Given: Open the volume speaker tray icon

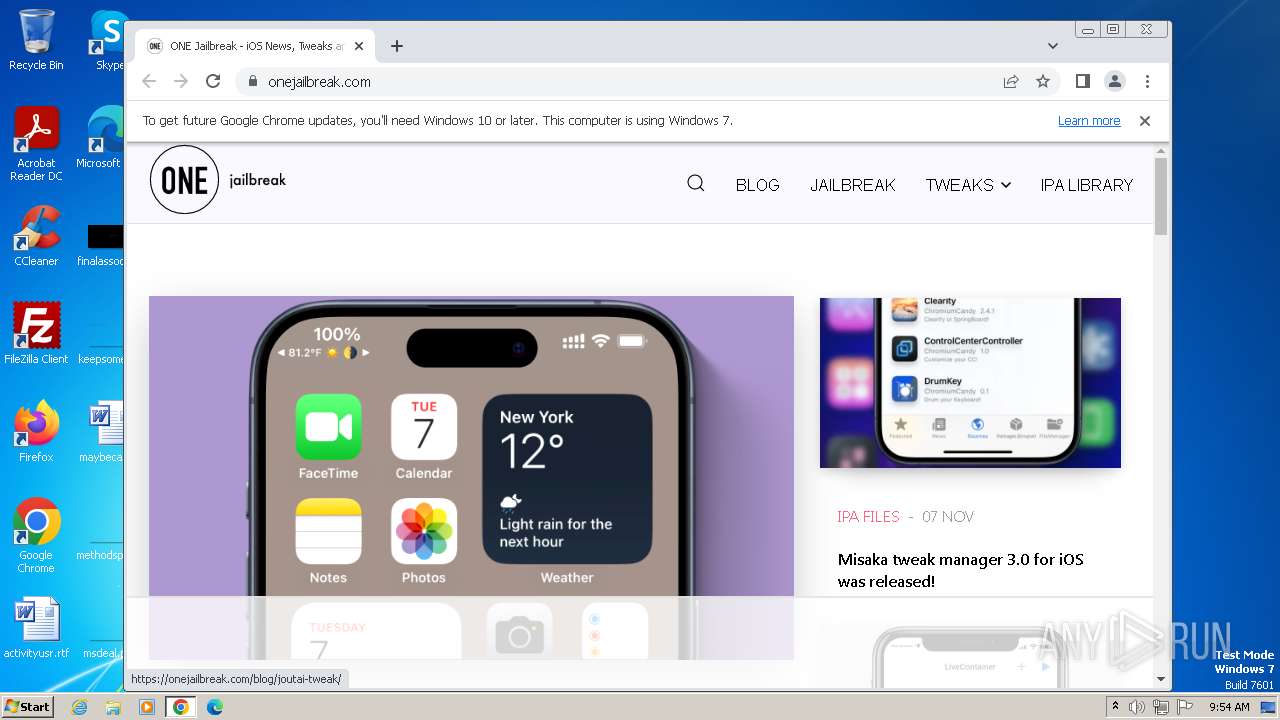Looking at the screenshot, I should pos(1137,707).
